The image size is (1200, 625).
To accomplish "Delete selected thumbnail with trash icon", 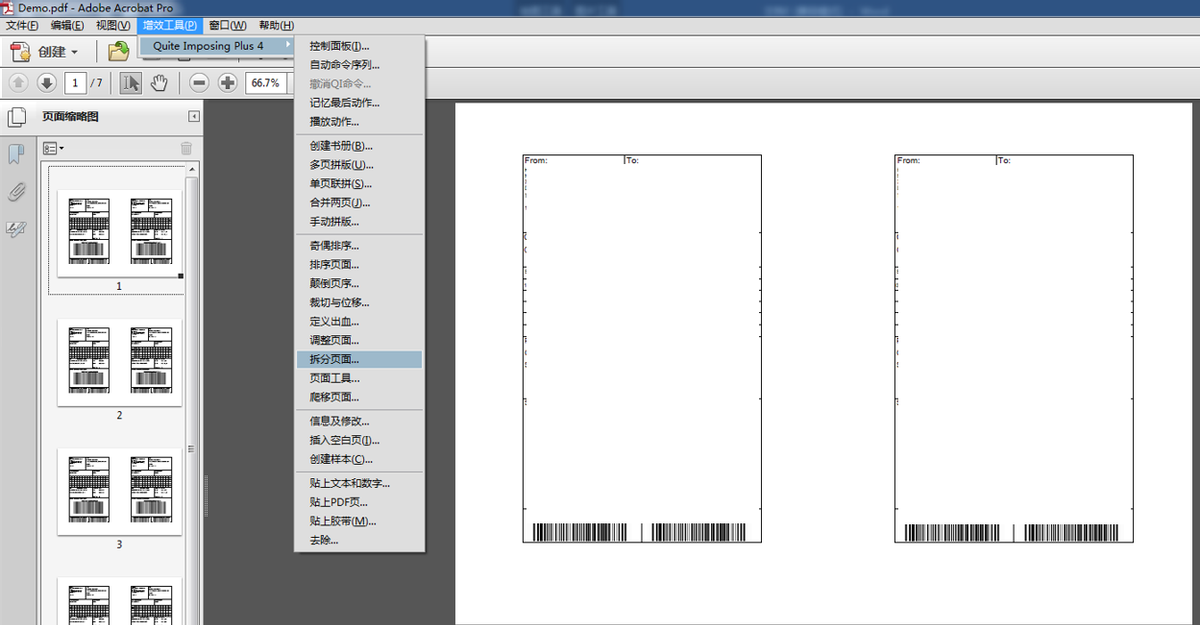I will click(x=186, y=148).
